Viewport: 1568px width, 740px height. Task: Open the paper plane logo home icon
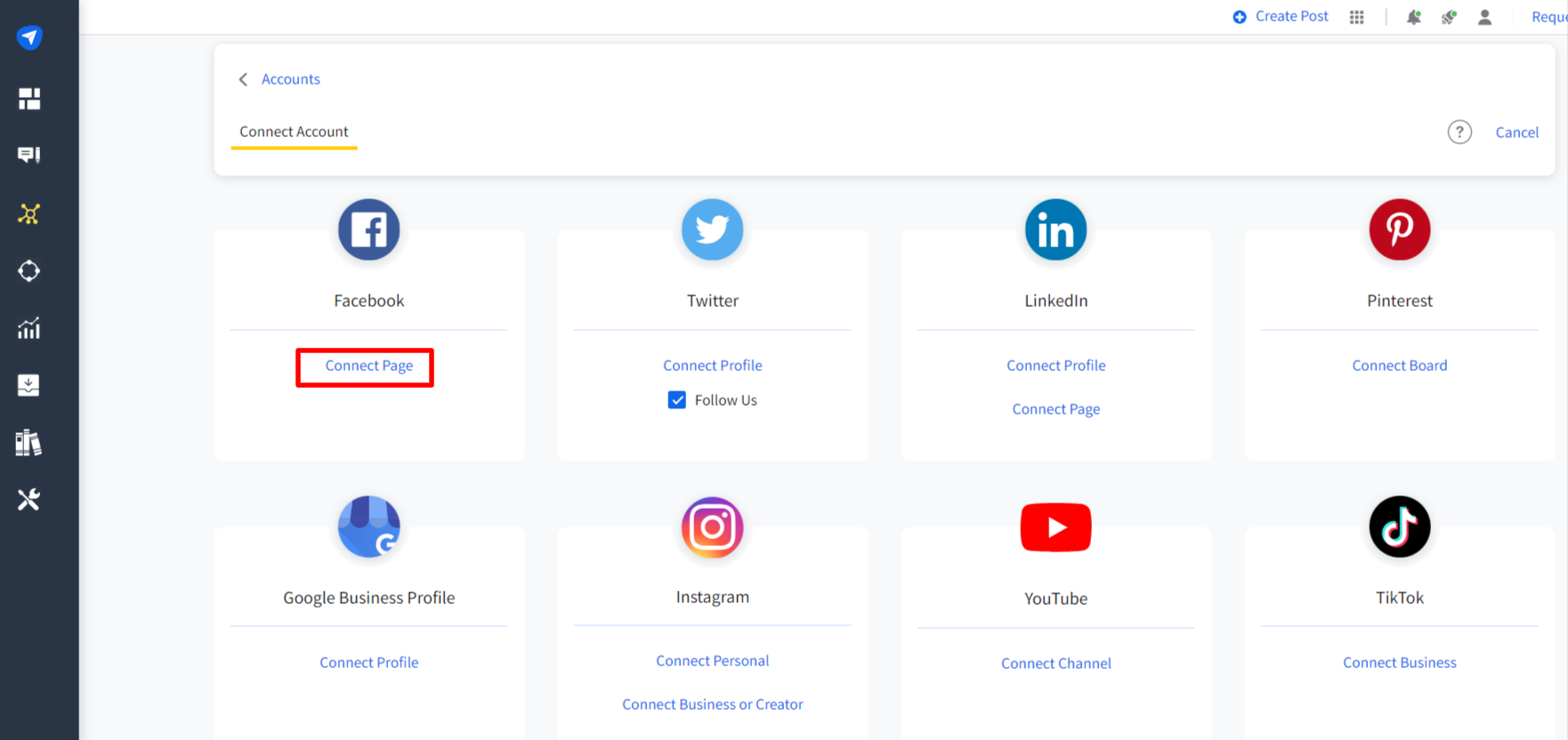(29, 37)
